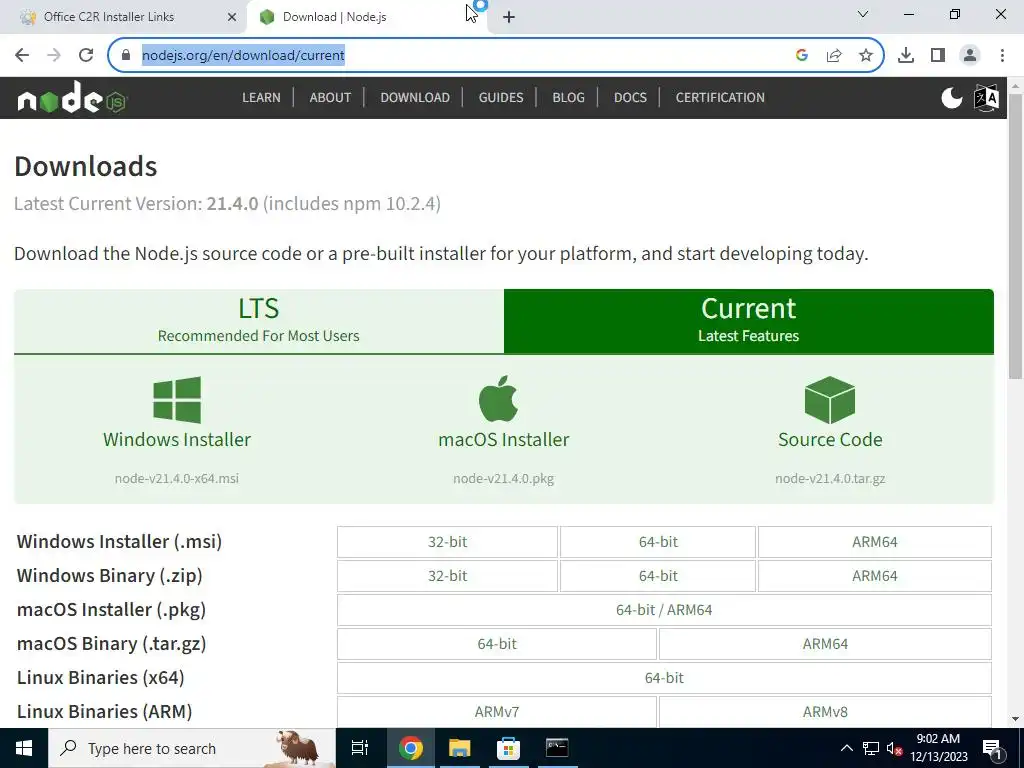Open Chrome downloads icon
The width and height of the screenshot is (1024, 768).
click(906, 55)
